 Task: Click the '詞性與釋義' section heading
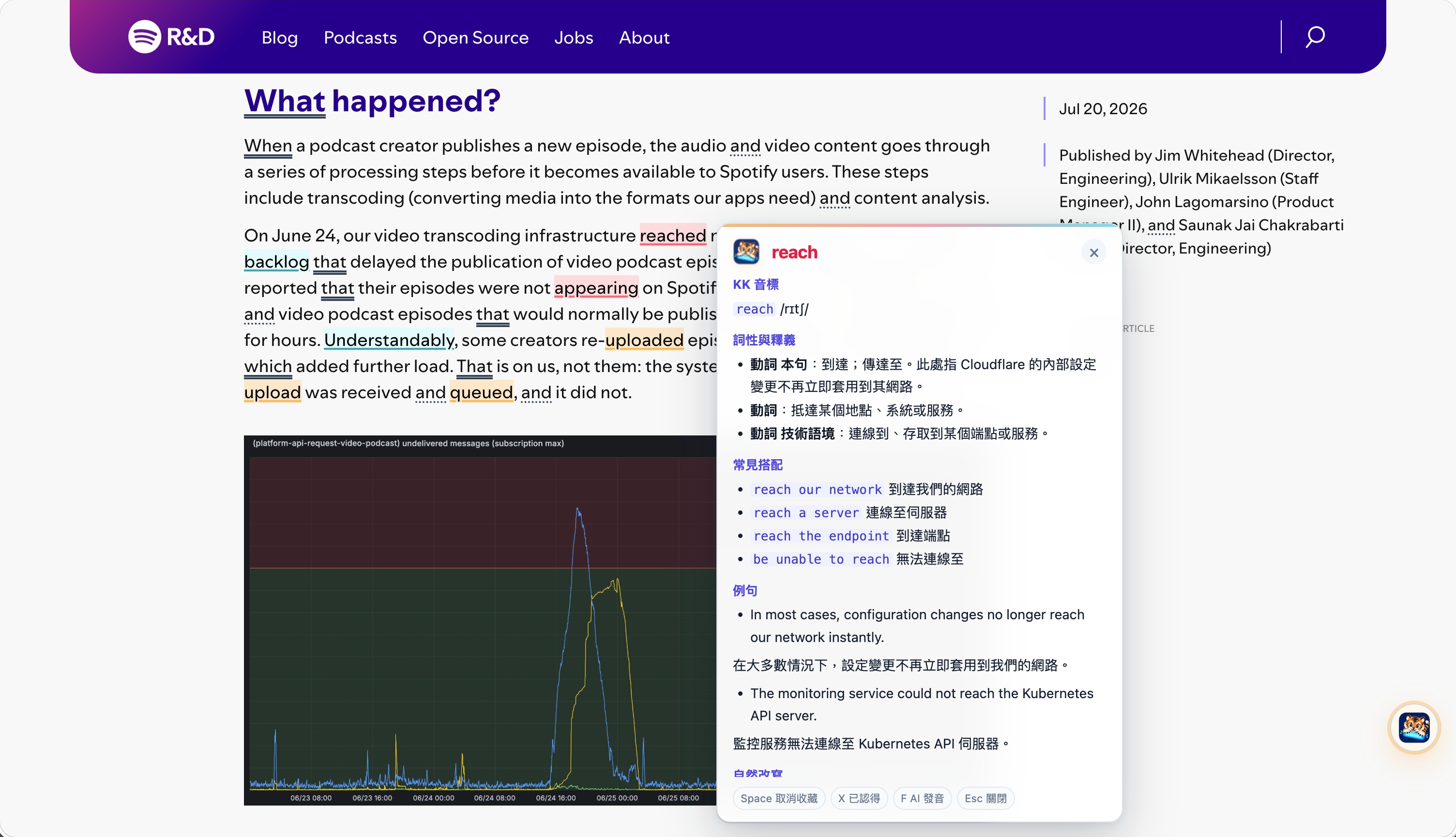(764, 340)
